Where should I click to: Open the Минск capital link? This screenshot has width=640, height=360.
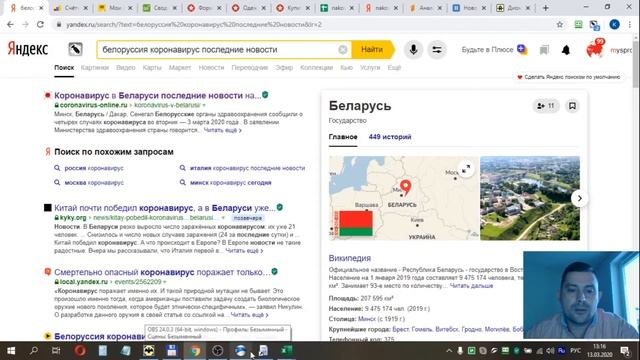[x=367, y=319]
